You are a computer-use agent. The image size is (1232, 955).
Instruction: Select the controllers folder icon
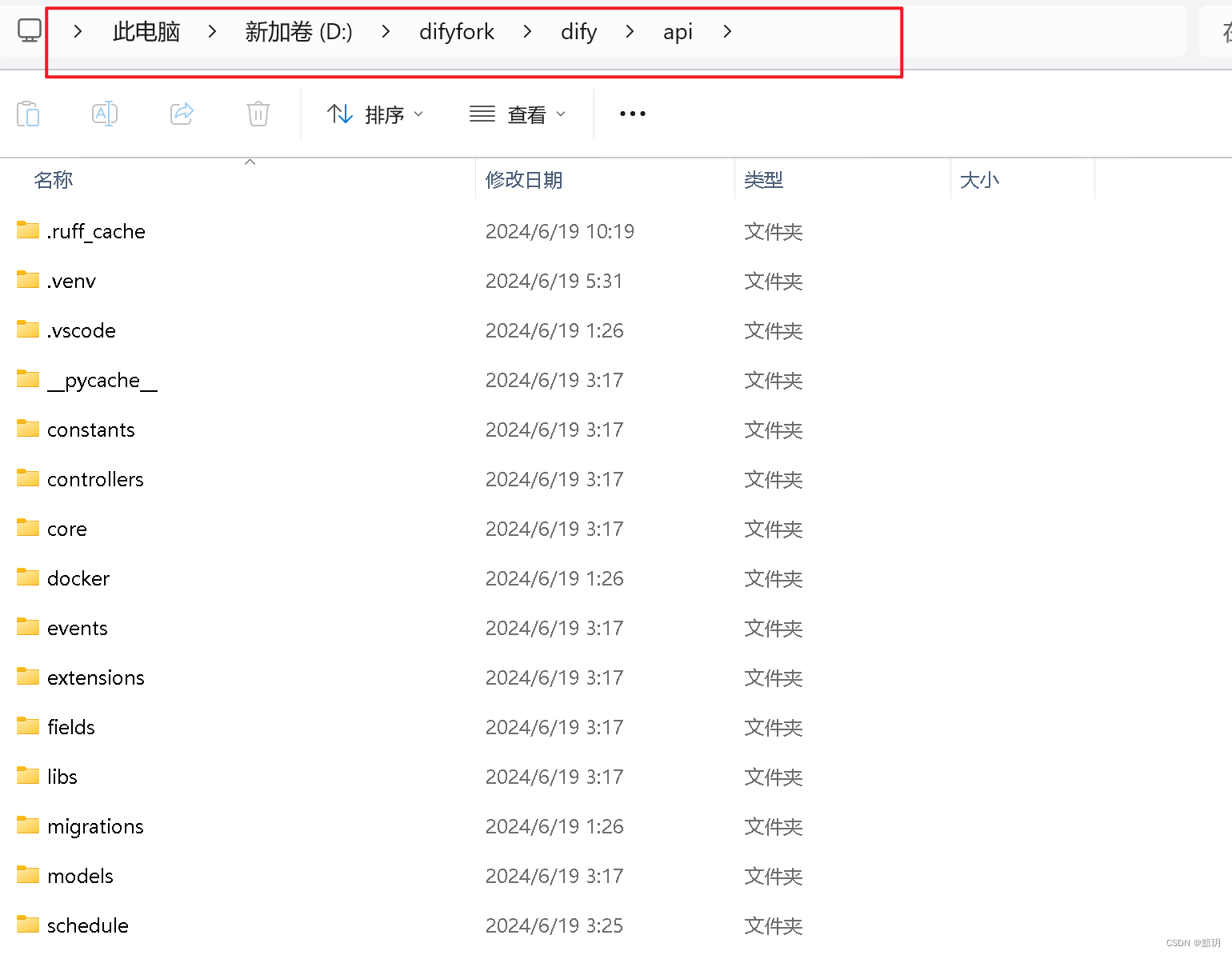(x=28, y=478)
